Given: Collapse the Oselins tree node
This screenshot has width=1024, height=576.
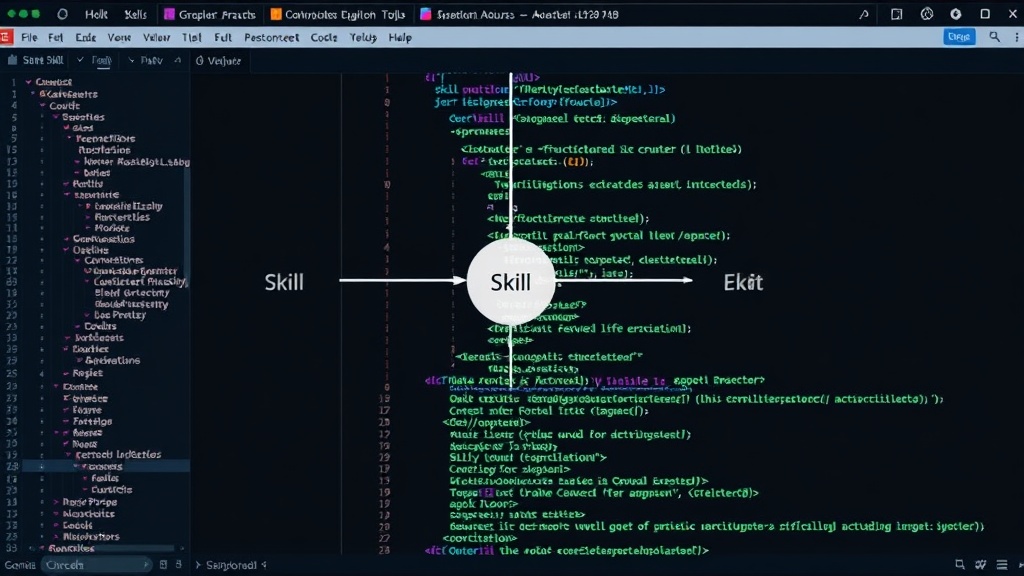Looking at the screenshot, I should 66,249.
